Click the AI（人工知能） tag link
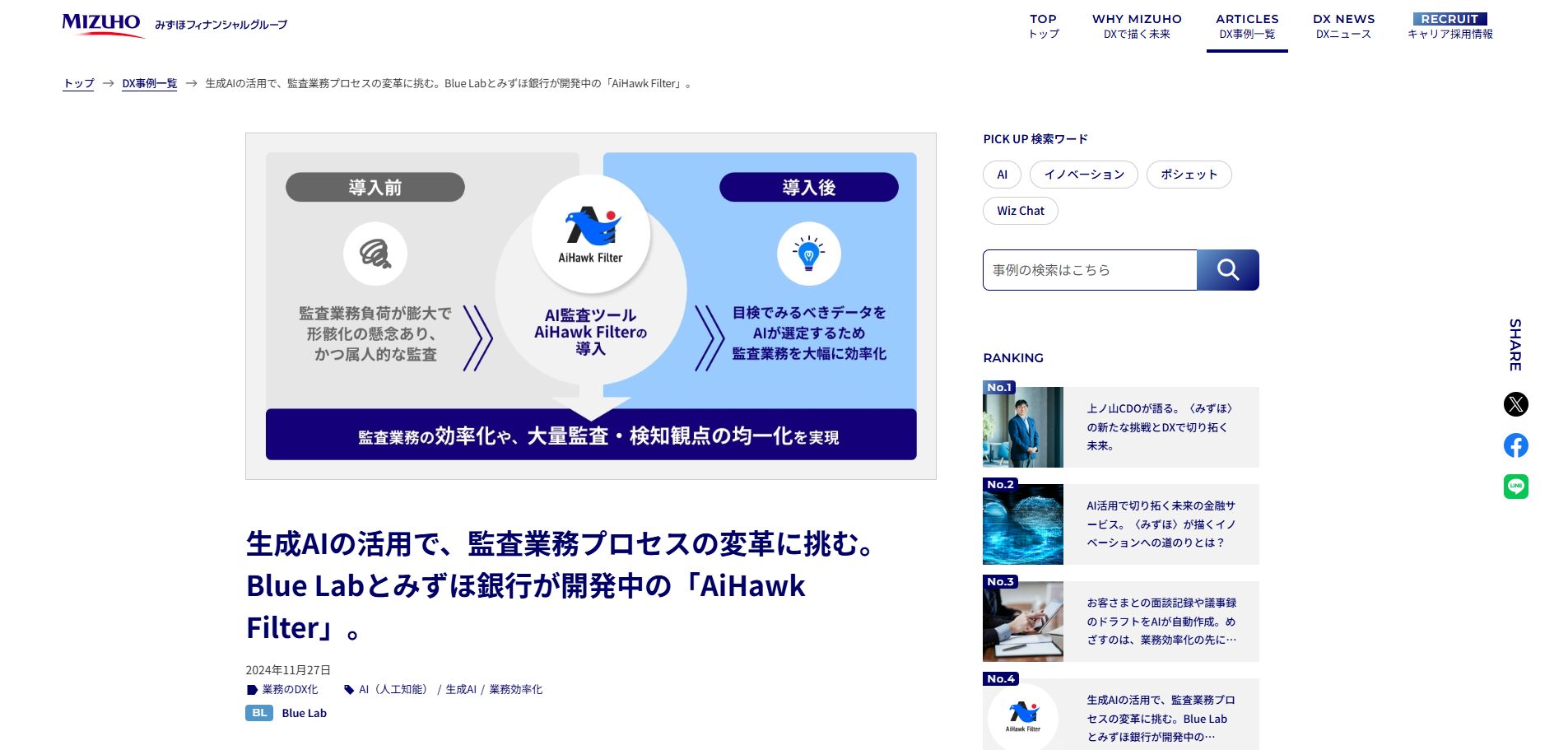Screen dimensions: 1568x750 (x=395, y=690)
